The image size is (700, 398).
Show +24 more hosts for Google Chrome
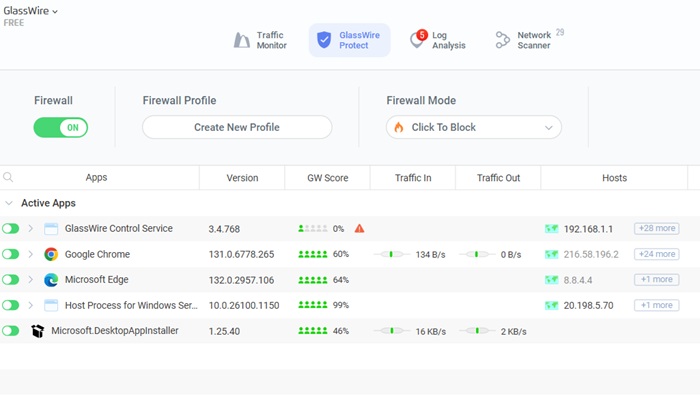pyautogui.click(x=657, y=254)
